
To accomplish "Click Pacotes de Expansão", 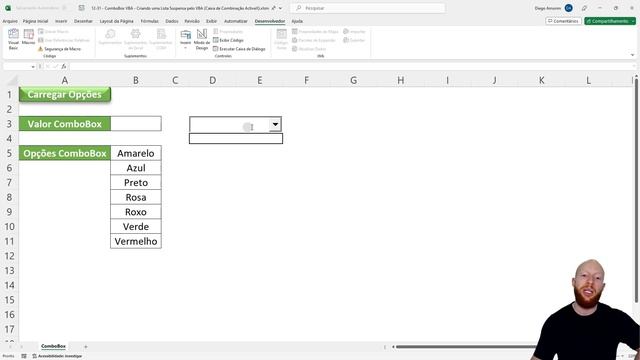I will coord(314,40).
